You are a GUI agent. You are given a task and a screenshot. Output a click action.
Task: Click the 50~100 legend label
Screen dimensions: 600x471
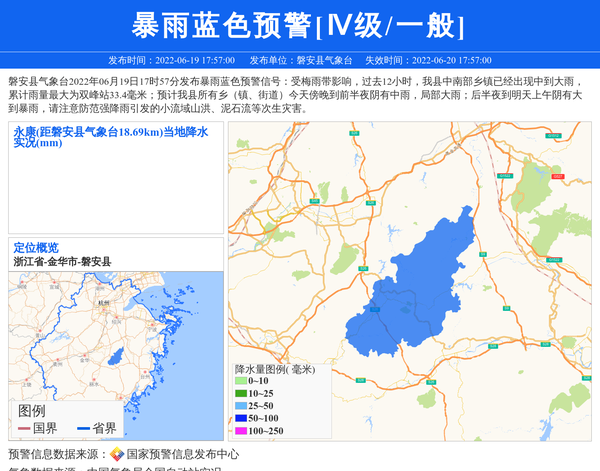coord(263,418)
